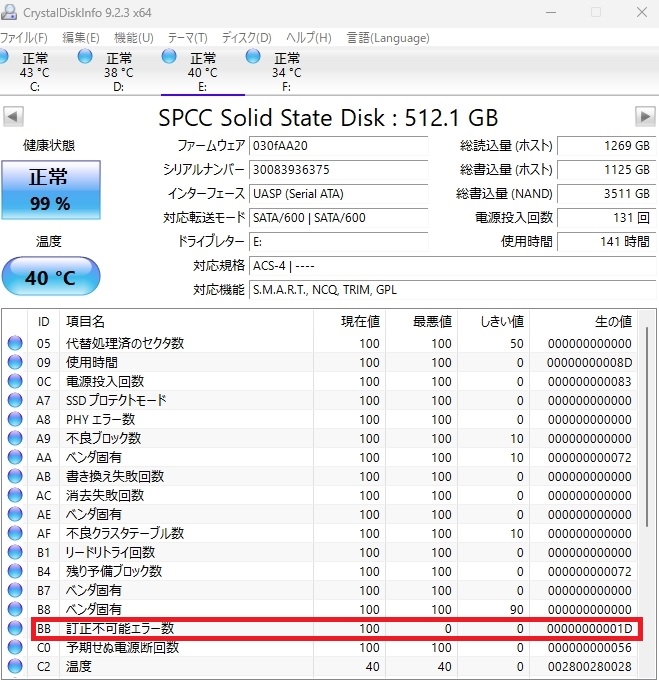The height and width of the screenshot is (680, 659).
Task: Click the usage time value 141 時間
Action: (607, 242)
